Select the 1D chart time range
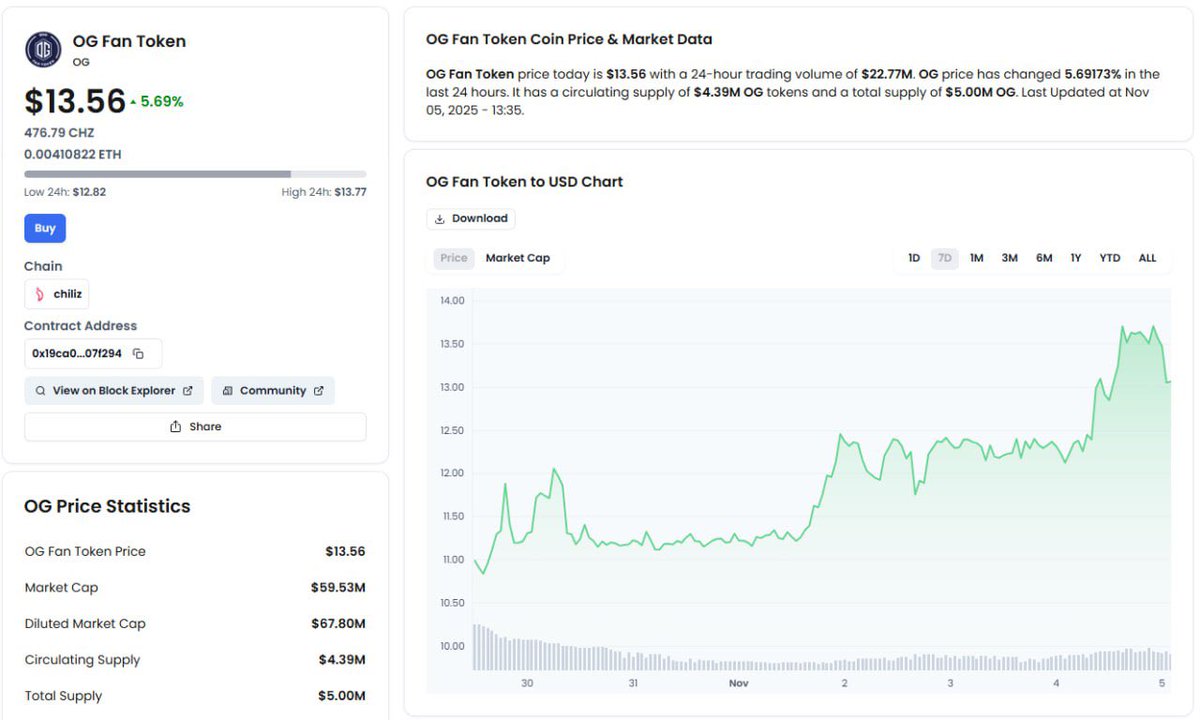The height and width of the screenshot is (720, 1200). (x=914, y=258)
